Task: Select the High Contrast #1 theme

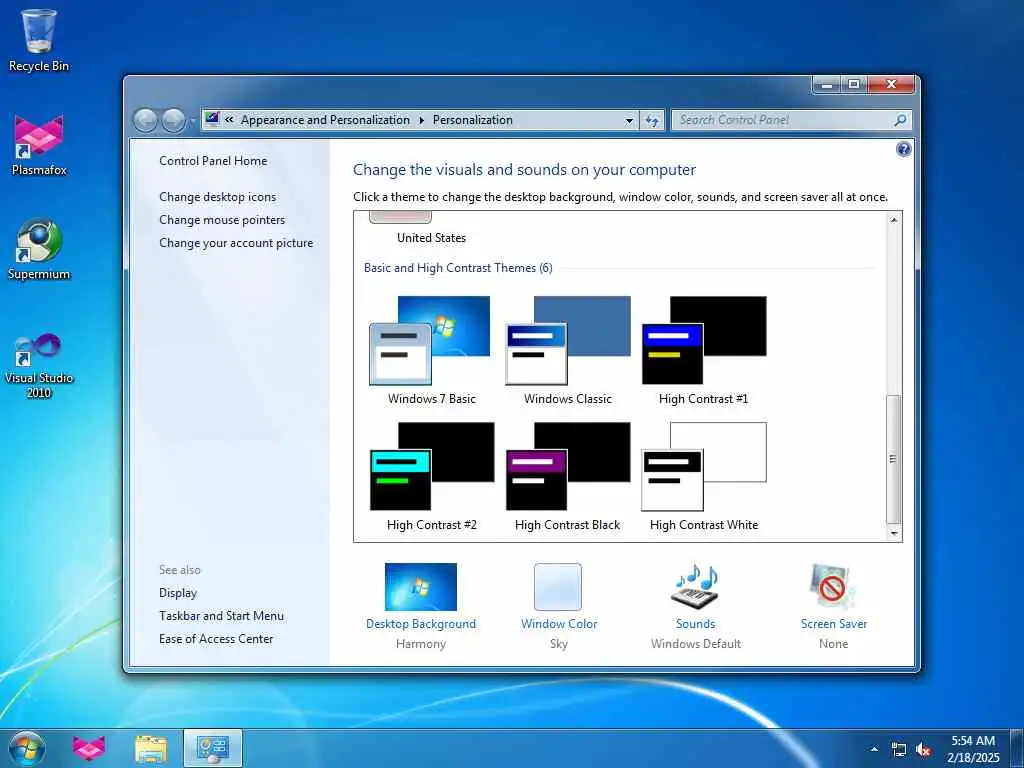Action: pos(703,351)
